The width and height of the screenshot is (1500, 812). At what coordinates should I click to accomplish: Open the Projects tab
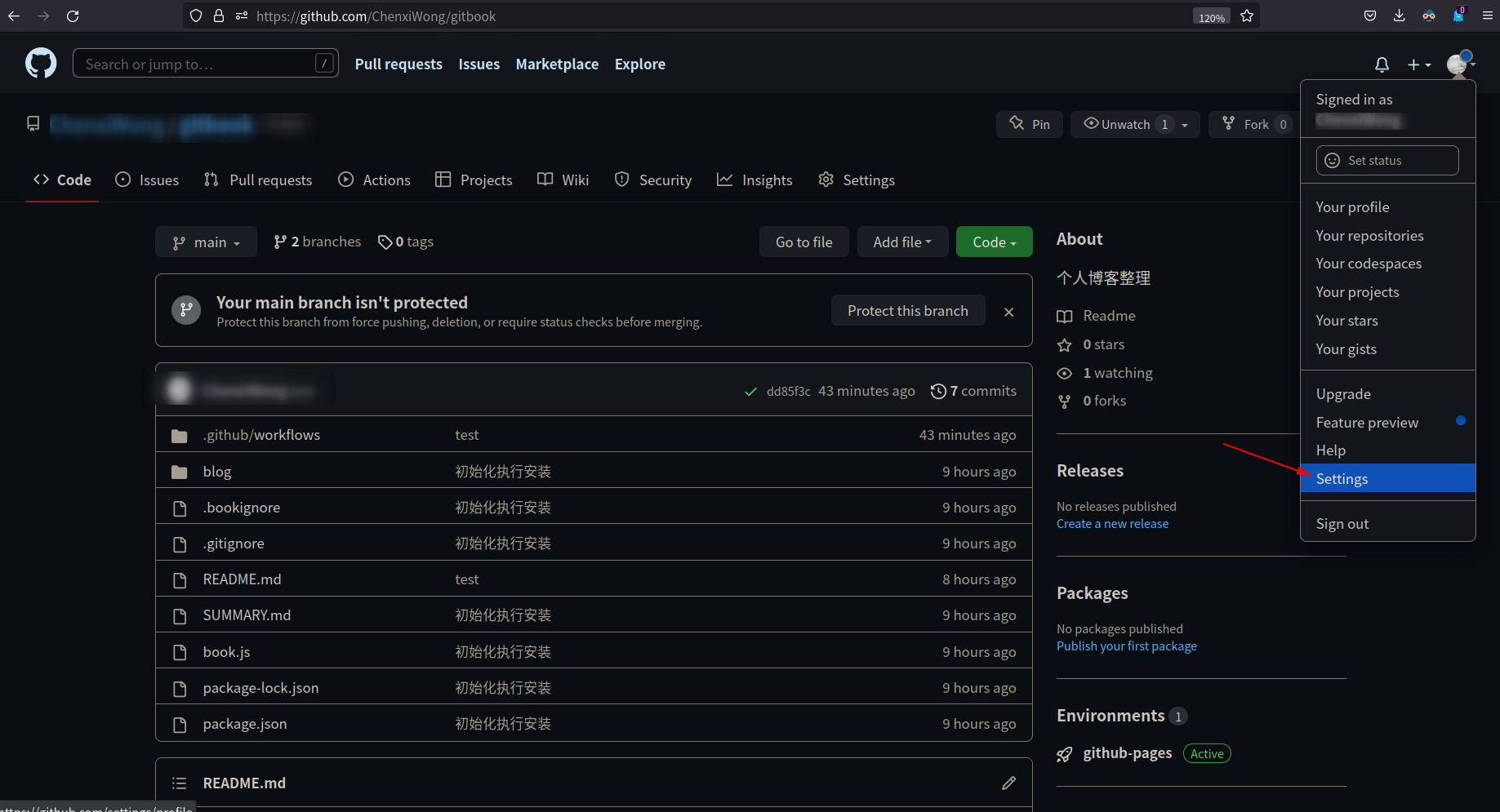474,180
